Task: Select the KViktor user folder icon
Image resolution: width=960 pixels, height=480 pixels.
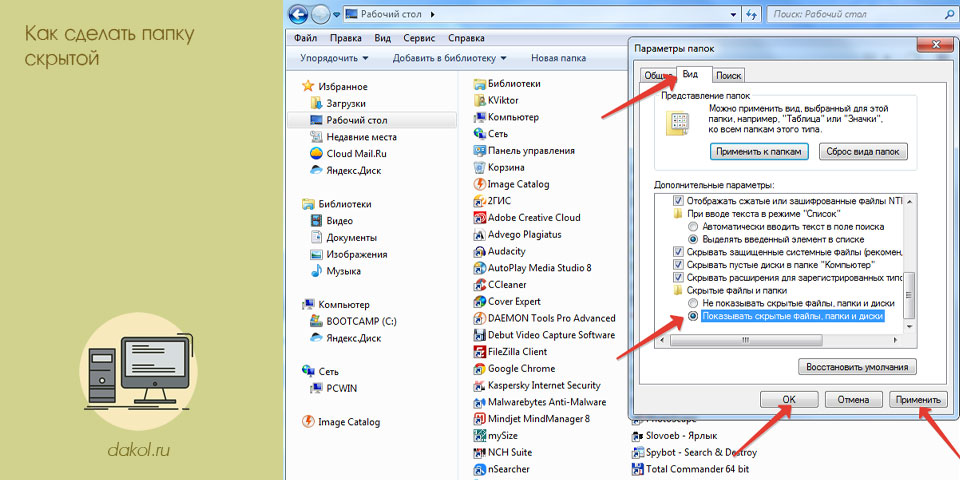Action: [x=479, y=100]
